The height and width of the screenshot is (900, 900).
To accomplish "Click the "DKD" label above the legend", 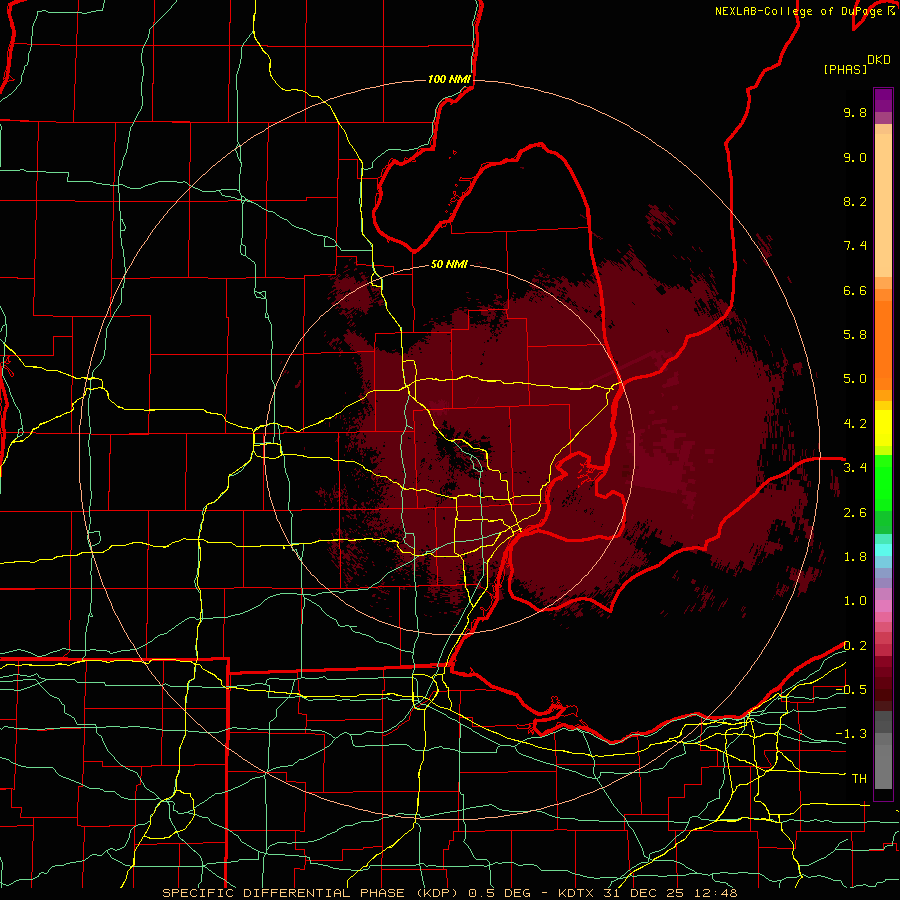I will point(879,60).
